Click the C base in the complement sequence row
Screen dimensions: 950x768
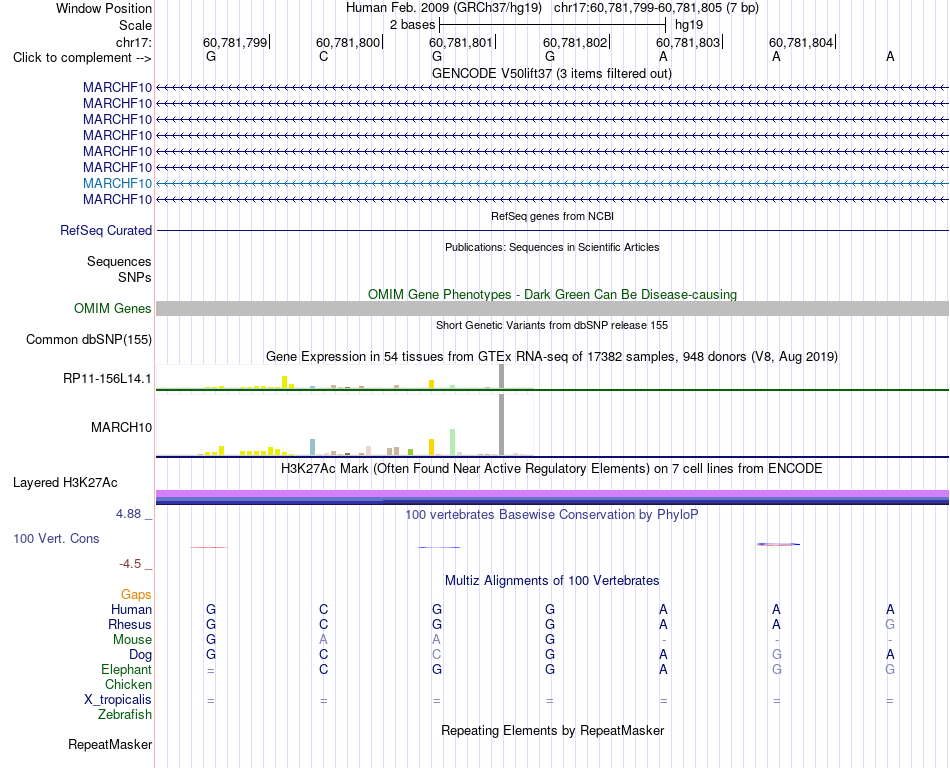click(x=324, y=56)
